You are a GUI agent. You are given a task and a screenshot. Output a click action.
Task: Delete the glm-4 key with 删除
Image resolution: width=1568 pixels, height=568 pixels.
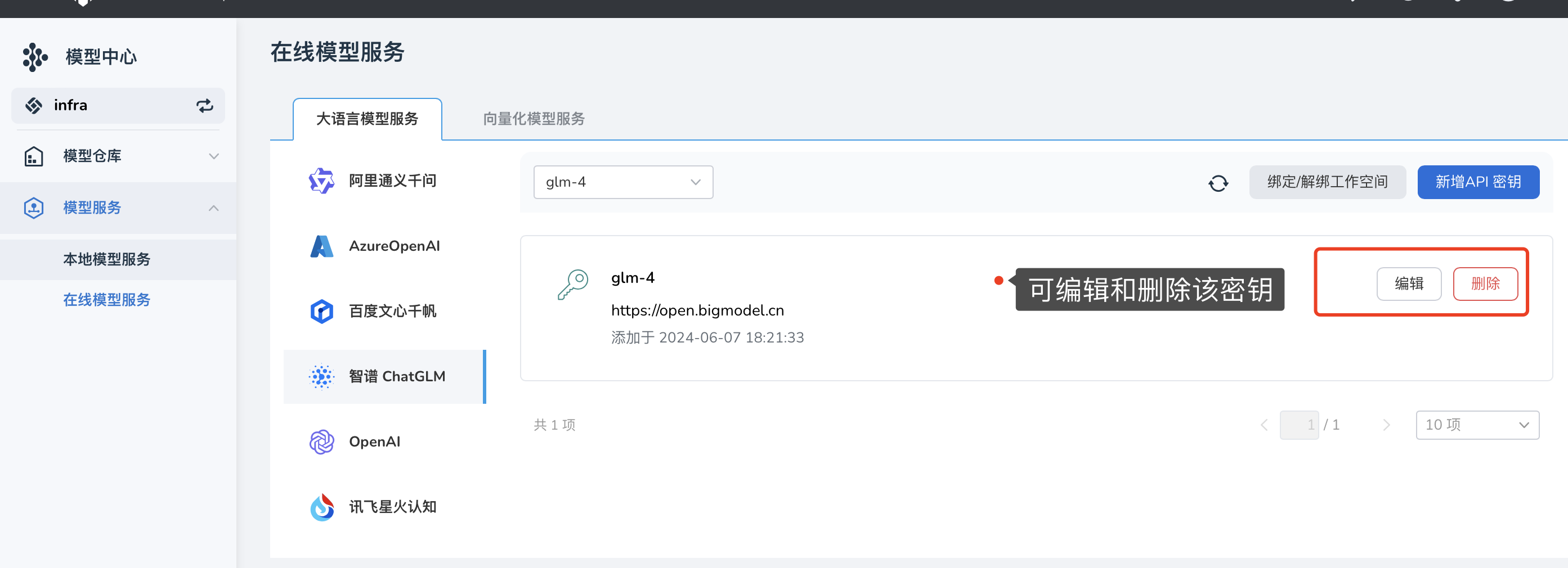coord(1485,284)
